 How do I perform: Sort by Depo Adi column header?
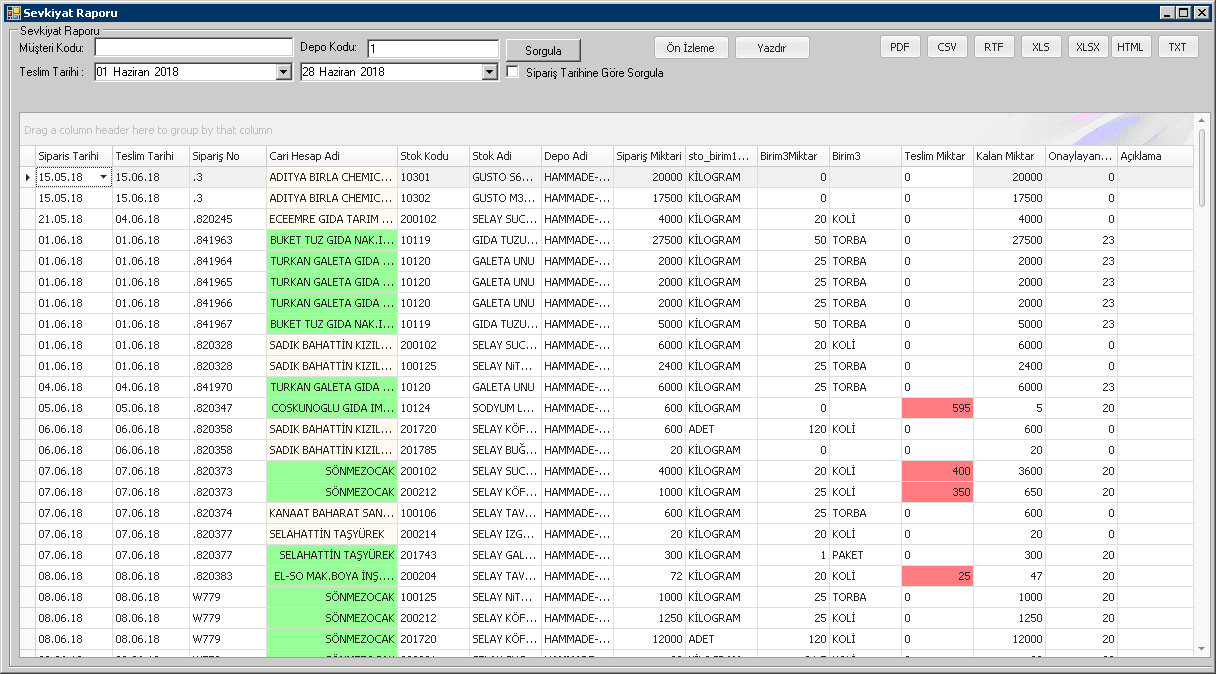pos(577,156)
